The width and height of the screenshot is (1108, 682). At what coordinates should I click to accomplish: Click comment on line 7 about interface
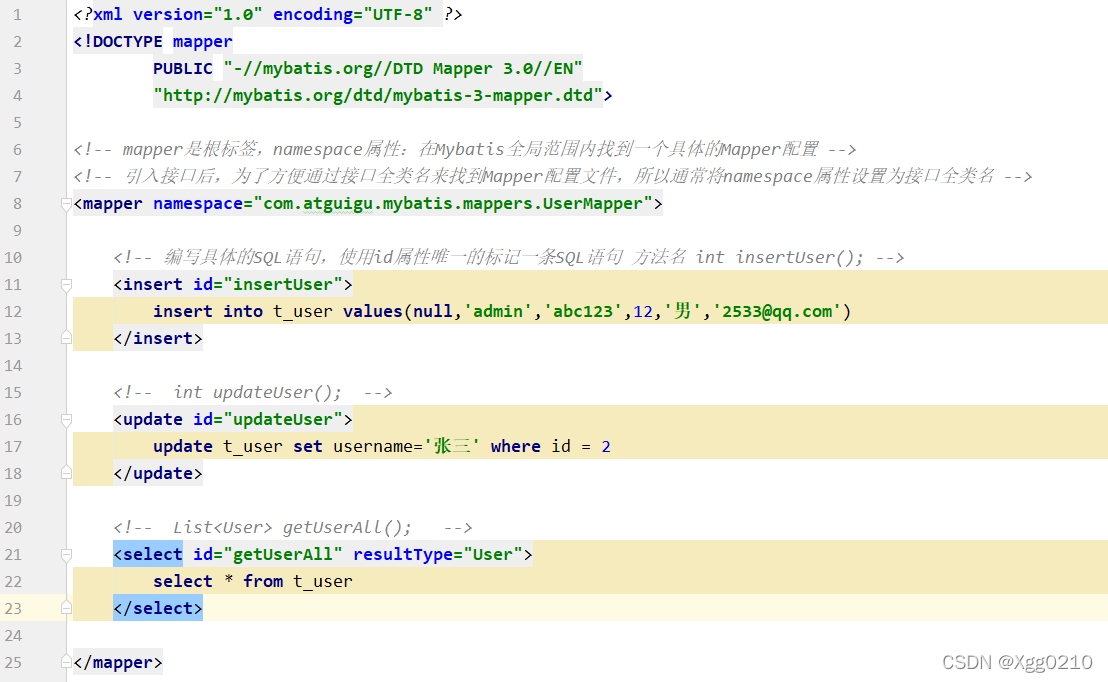point(553,177)
